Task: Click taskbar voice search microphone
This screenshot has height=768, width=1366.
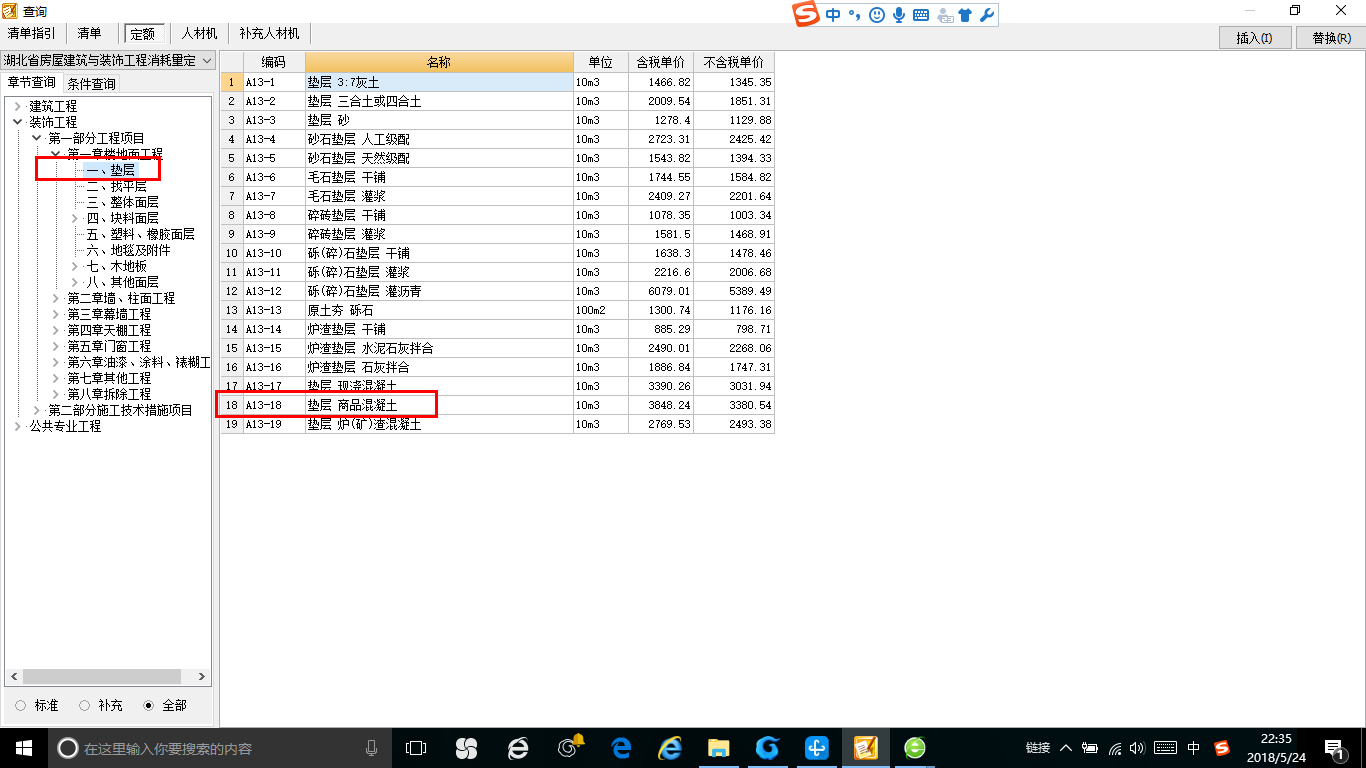Action: pyautogui.click(x=372, y=748)
